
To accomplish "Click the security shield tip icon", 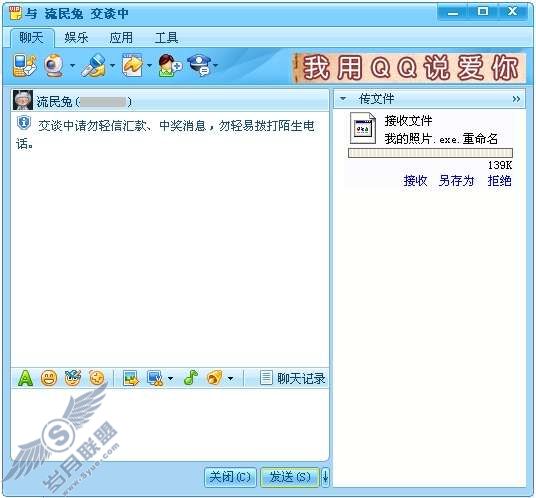I will click(x=24, y=123).
